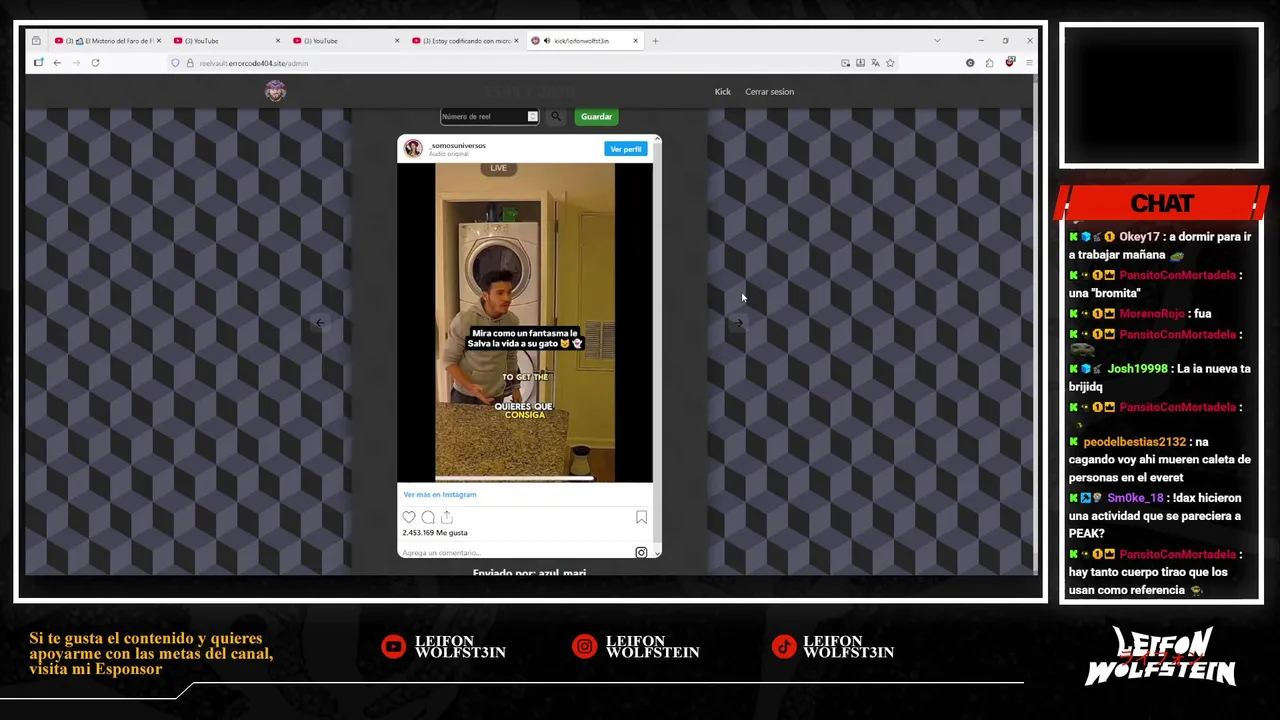1280x720 pixels.
Task: Click the reel video progress bar
Action: coord(515,478)
